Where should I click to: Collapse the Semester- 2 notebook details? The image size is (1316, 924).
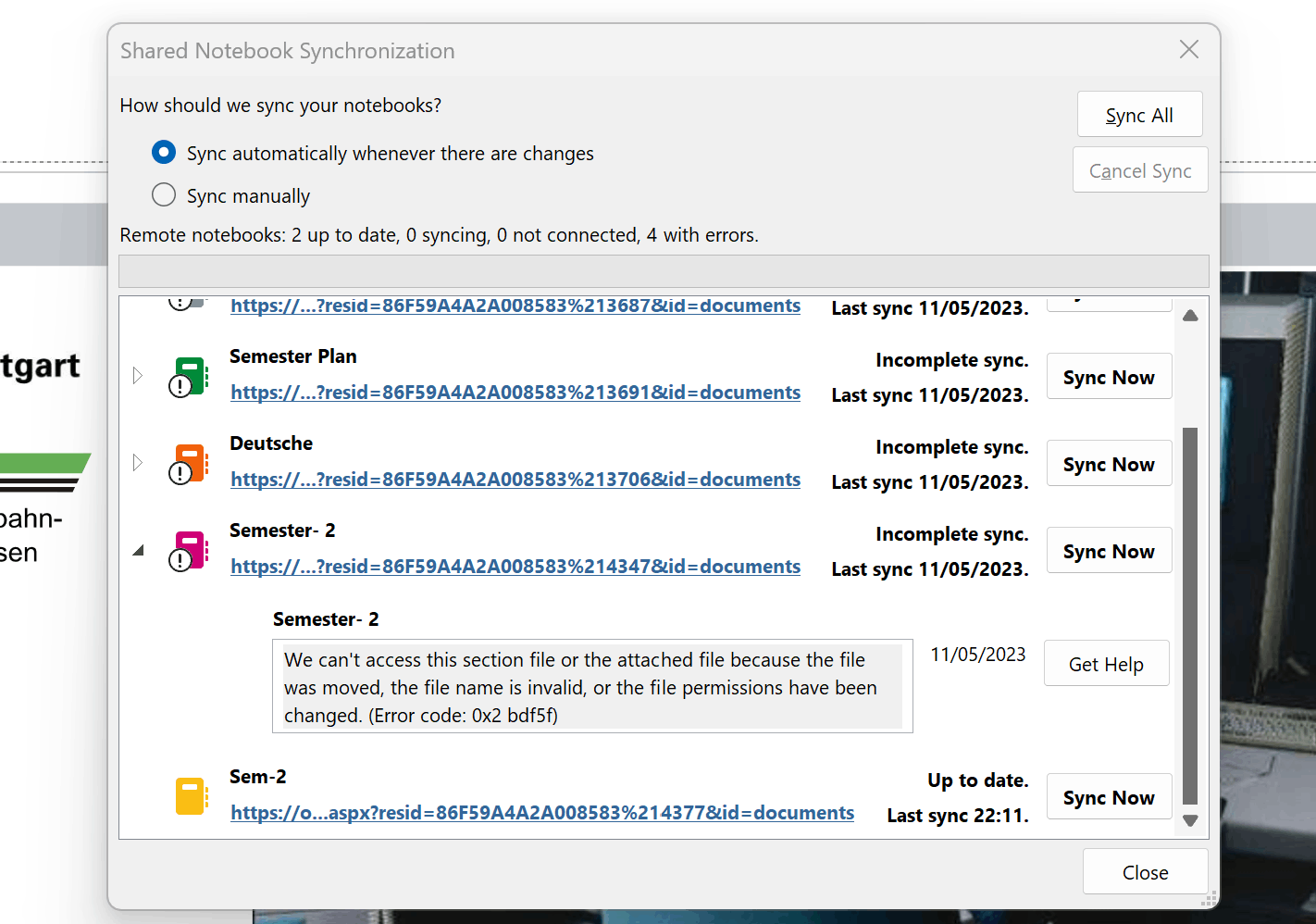click(x=139, y=550)
